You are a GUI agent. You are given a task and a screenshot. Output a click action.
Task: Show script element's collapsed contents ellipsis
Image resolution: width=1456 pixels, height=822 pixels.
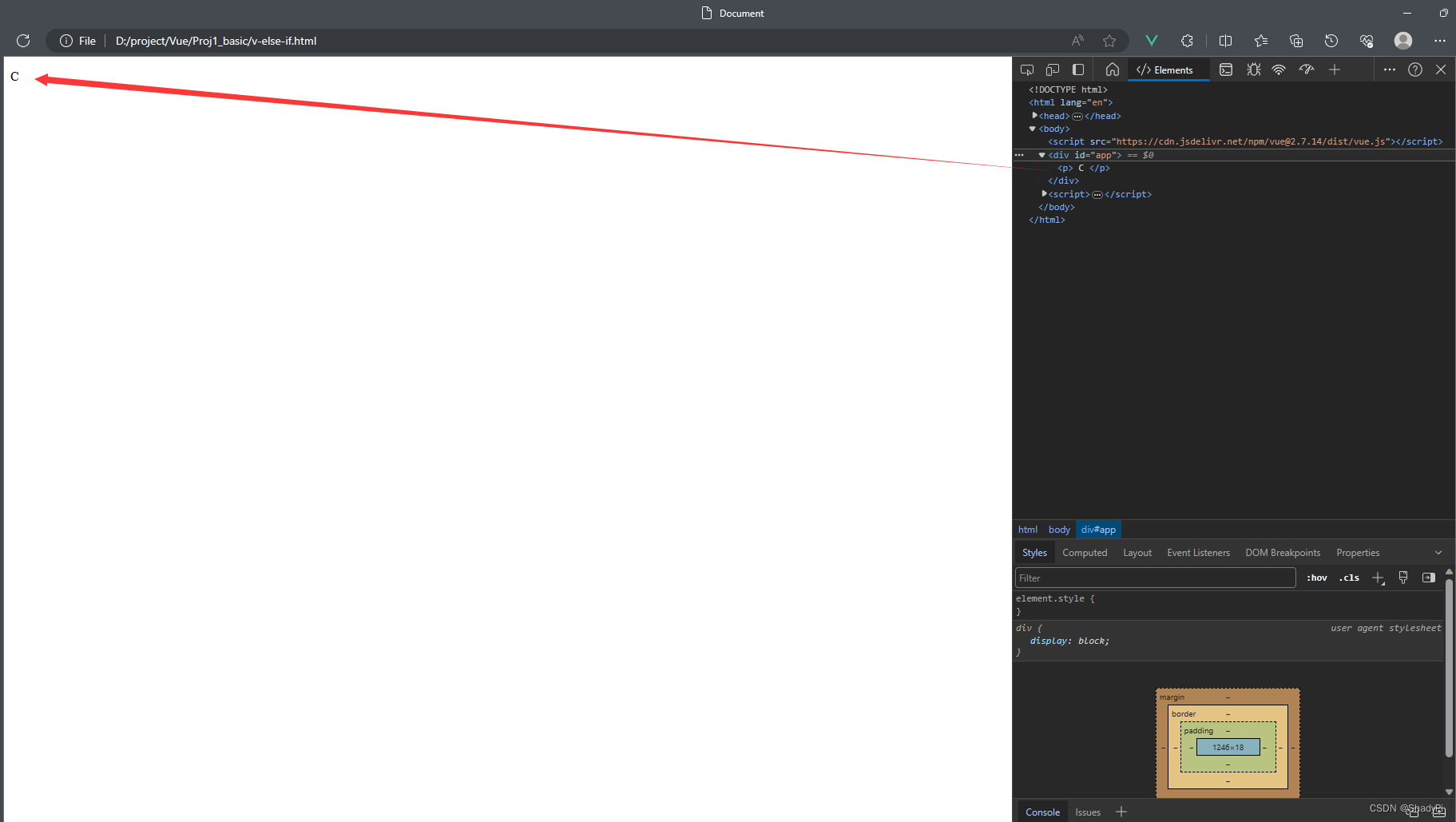(x=1097, y=195)
